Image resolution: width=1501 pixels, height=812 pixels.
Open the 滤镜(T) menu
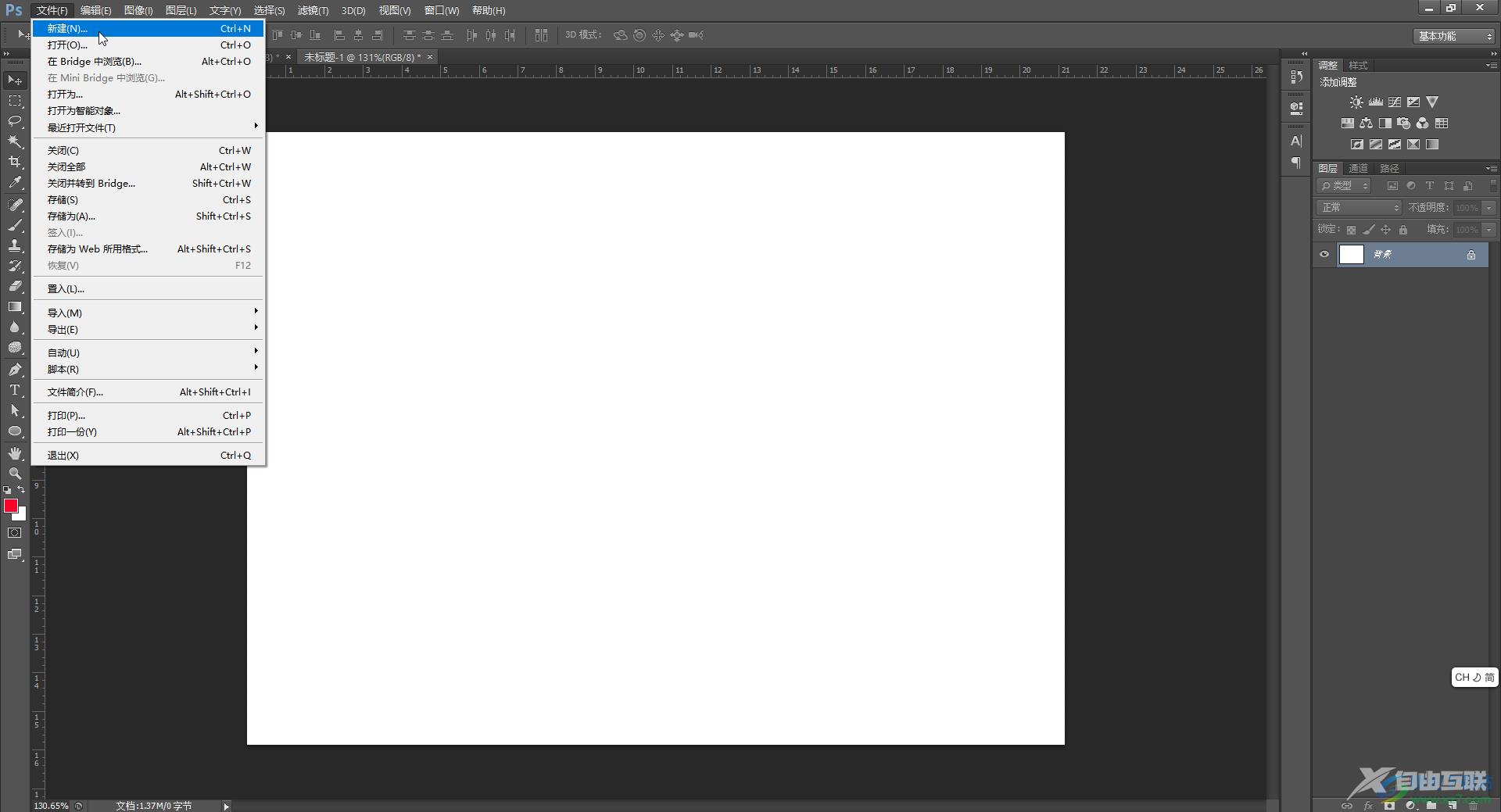click(313, 10)
